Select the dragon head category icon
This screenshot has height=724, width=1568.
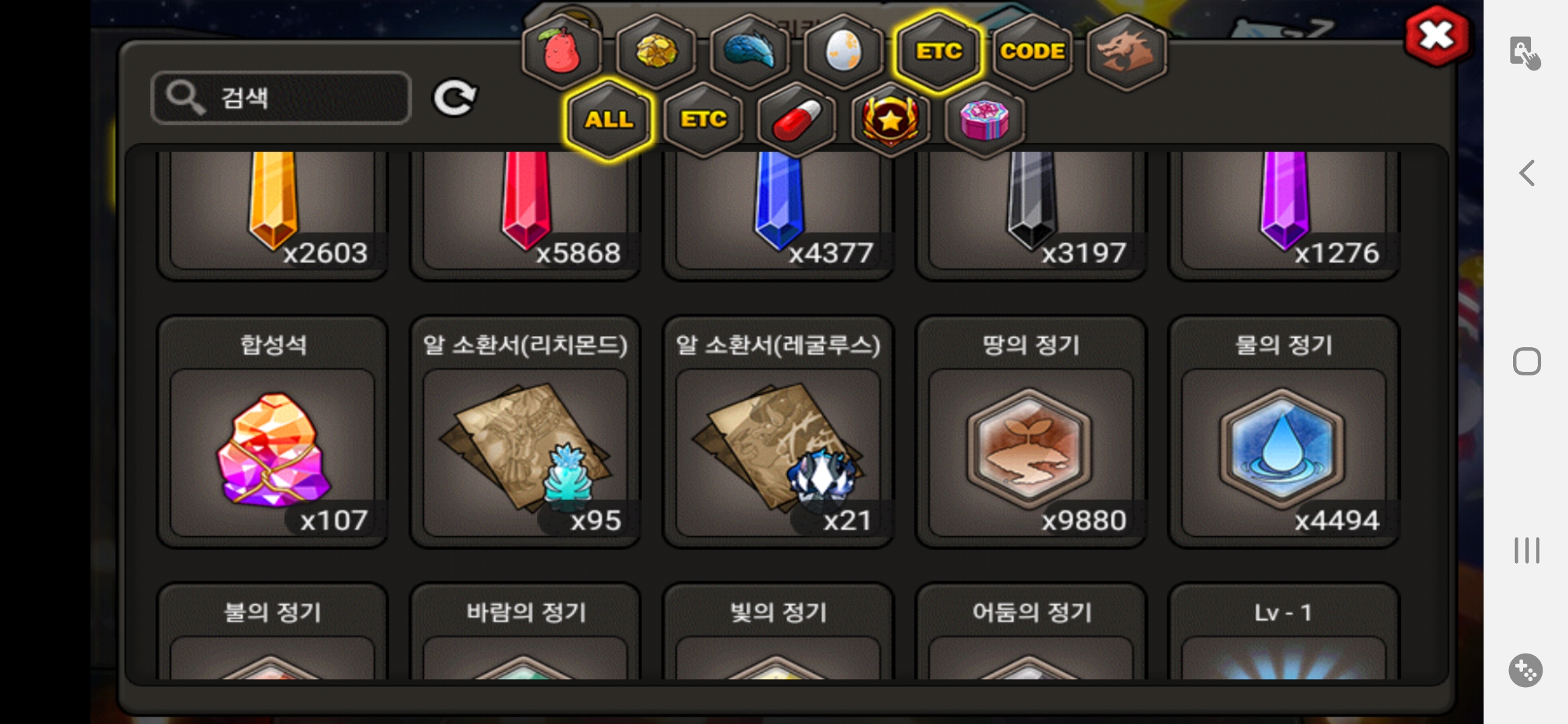1126,51
